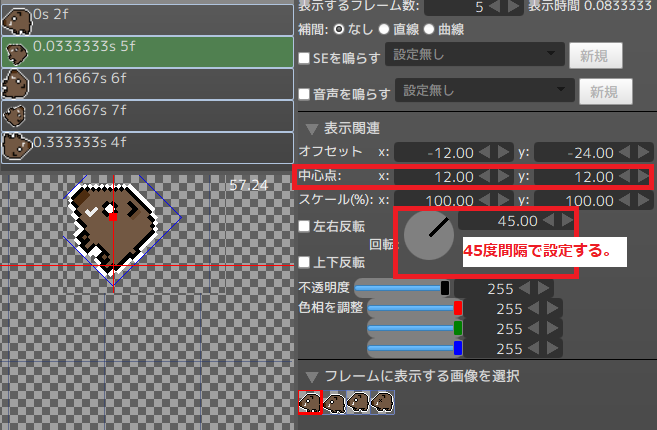Click 新規 button beside voice dropdown

click(x=605, y=92)
